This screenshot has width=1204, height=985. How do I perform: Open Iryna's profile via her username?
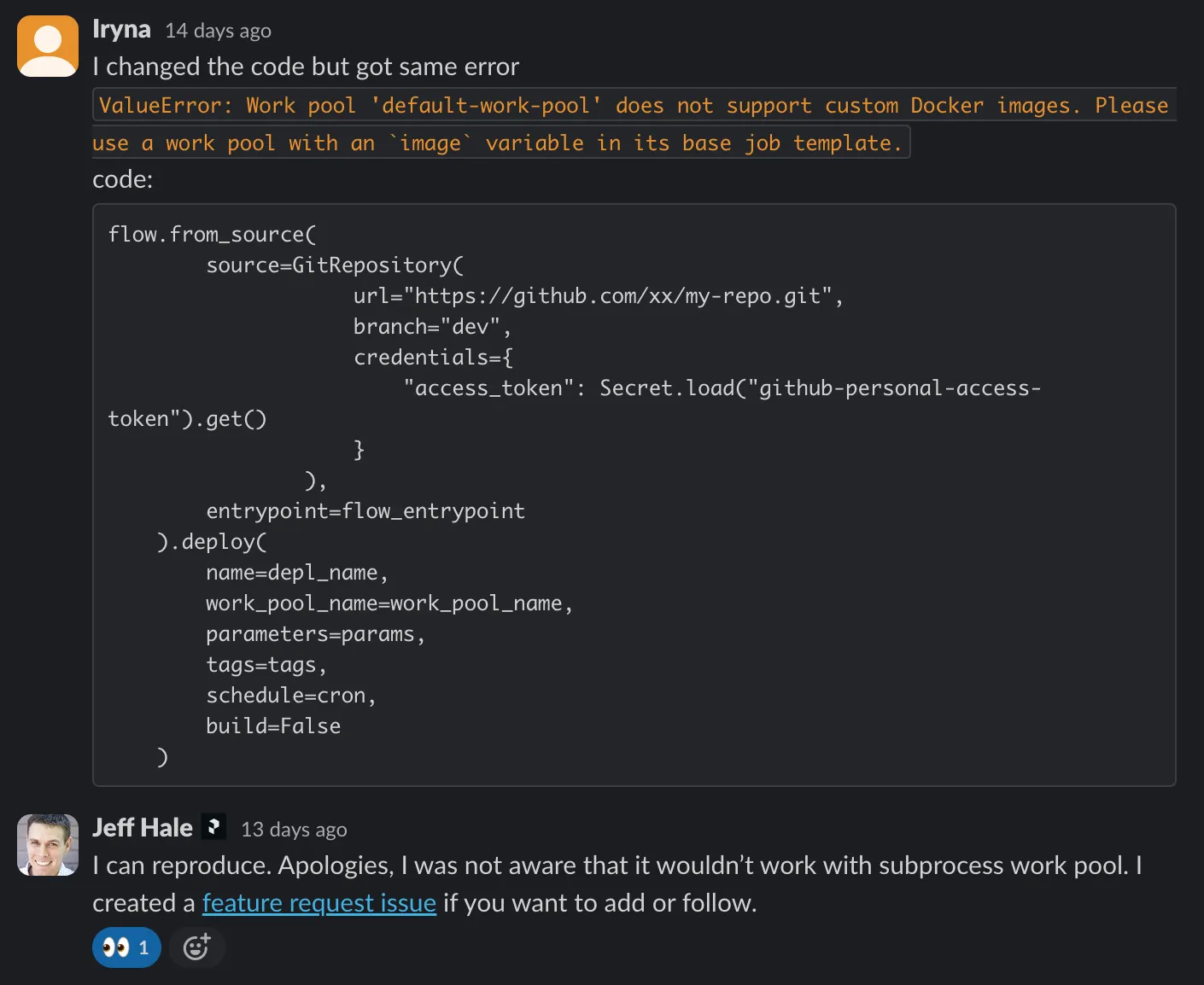coord(121,30)
